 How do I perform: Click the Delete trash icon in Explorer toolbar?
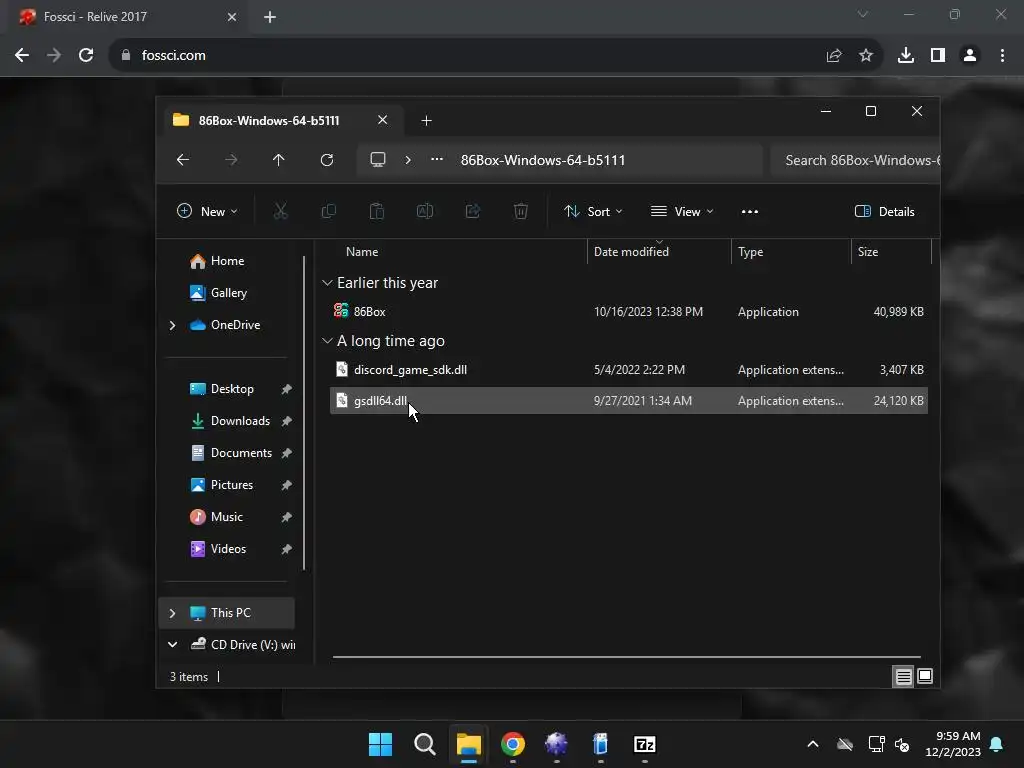pyautogui.click(x=520, y=211)
